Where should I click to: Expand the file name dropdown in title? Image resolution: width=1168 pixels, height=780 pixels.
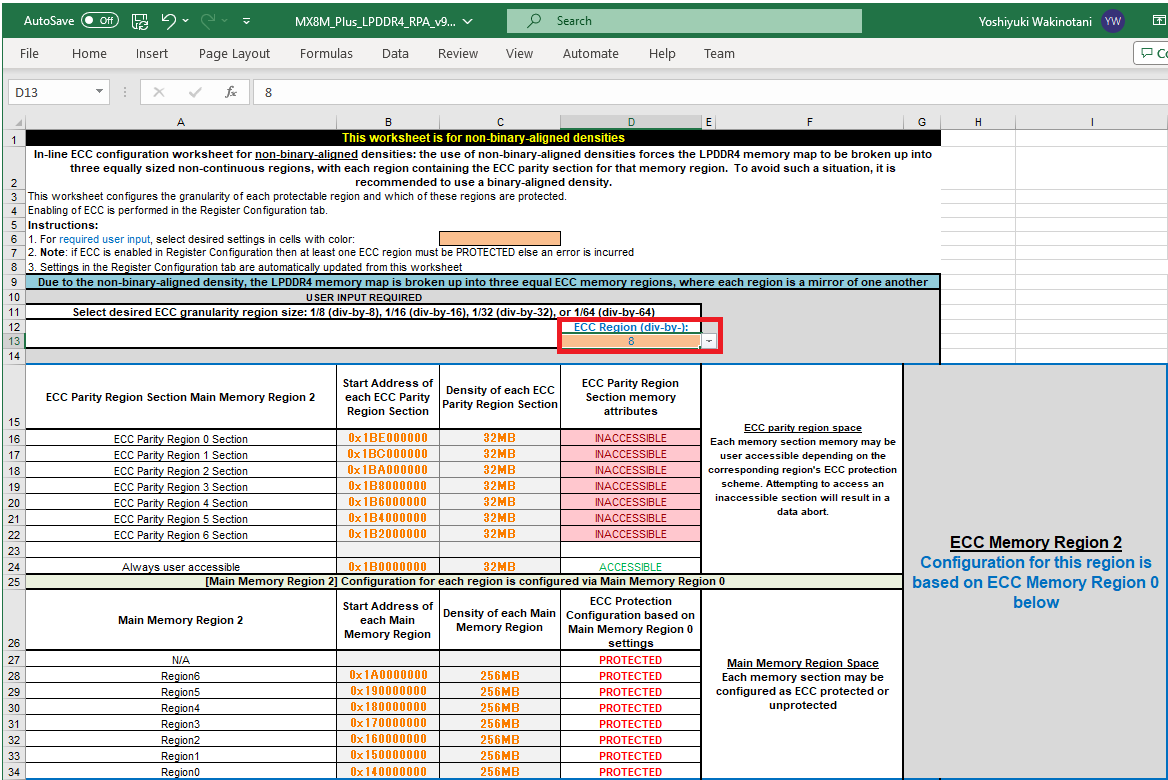(x=468, y=22)
